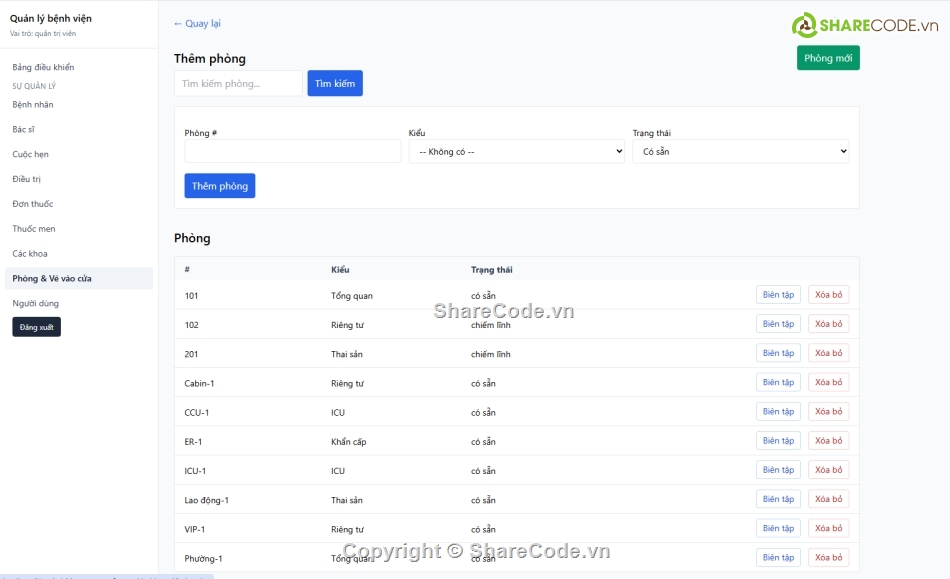Click the green Phòng mới button
950x579 pixels.
pos(828,57)
